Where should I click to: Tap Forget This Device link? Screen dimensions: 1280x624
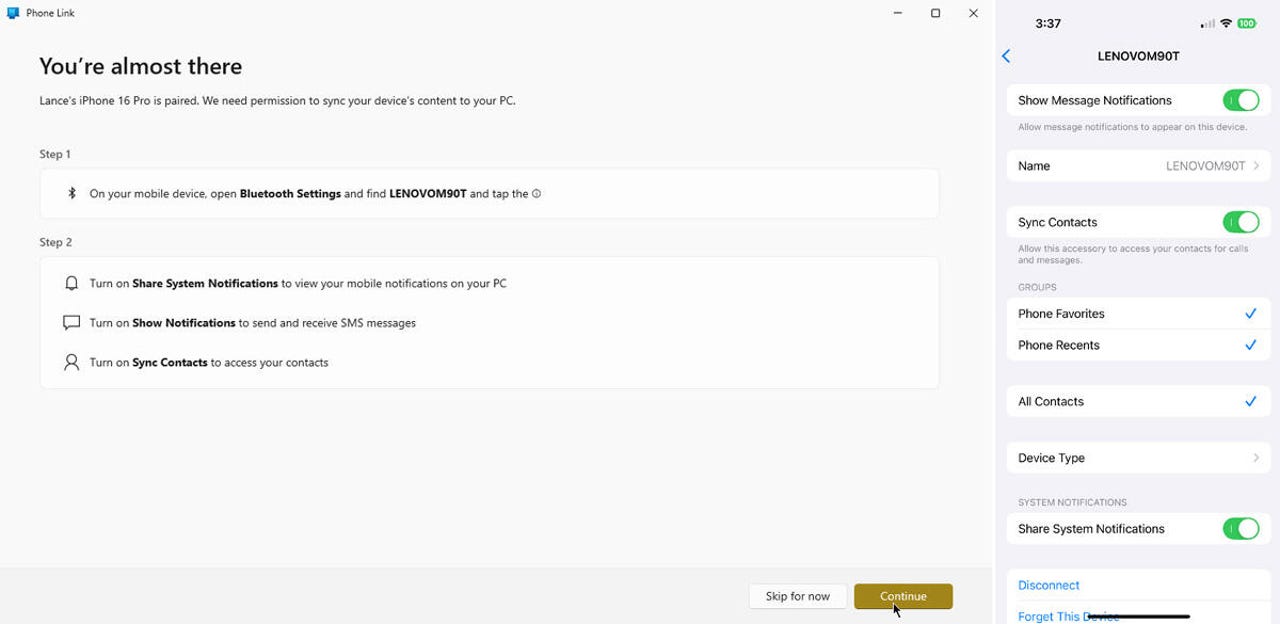(1069, 616)
